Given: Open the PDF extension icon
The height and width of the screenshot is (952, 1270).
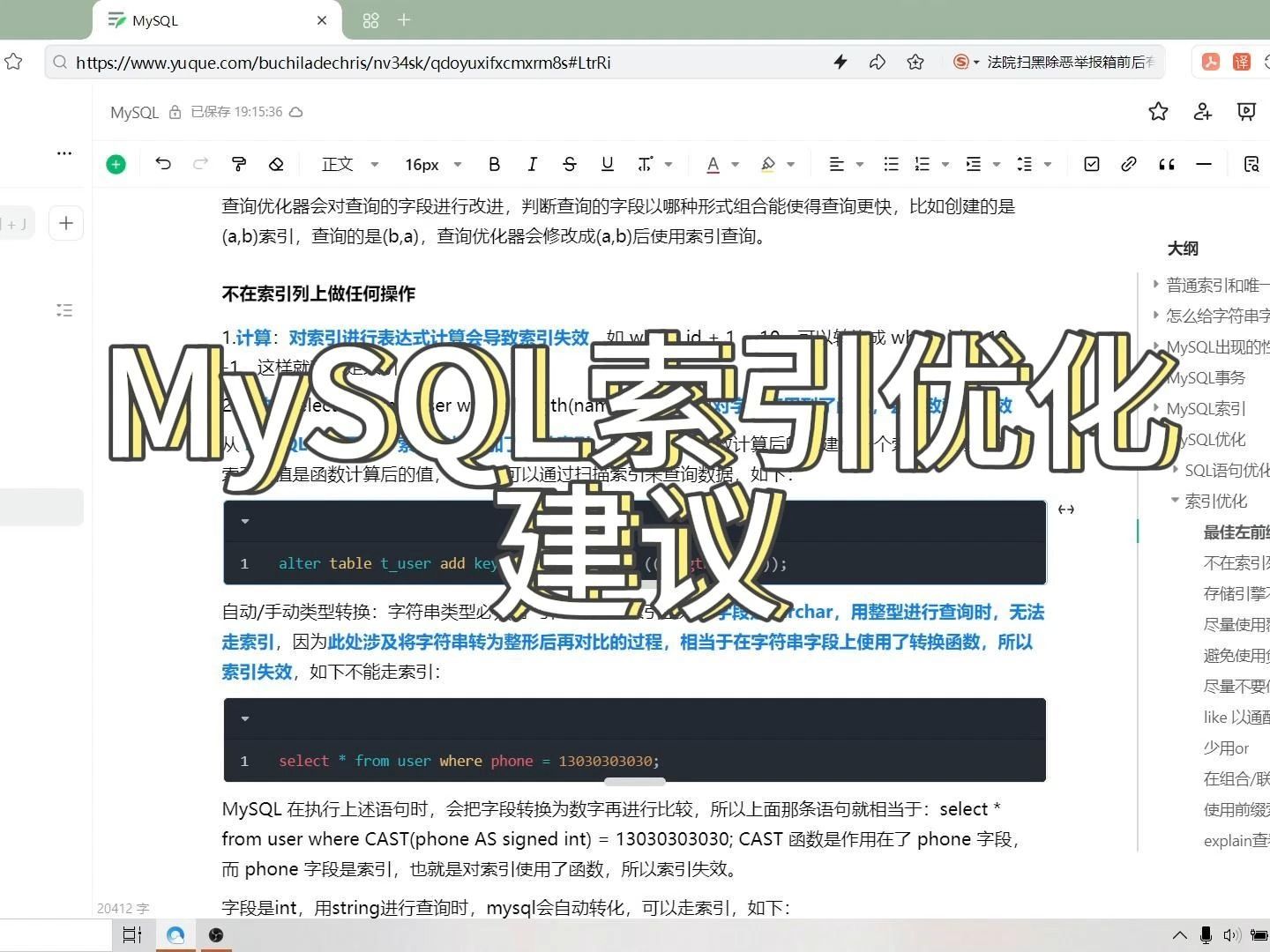Looking at the screenshot, I should pyautogui.click(x=1210, y=62).
